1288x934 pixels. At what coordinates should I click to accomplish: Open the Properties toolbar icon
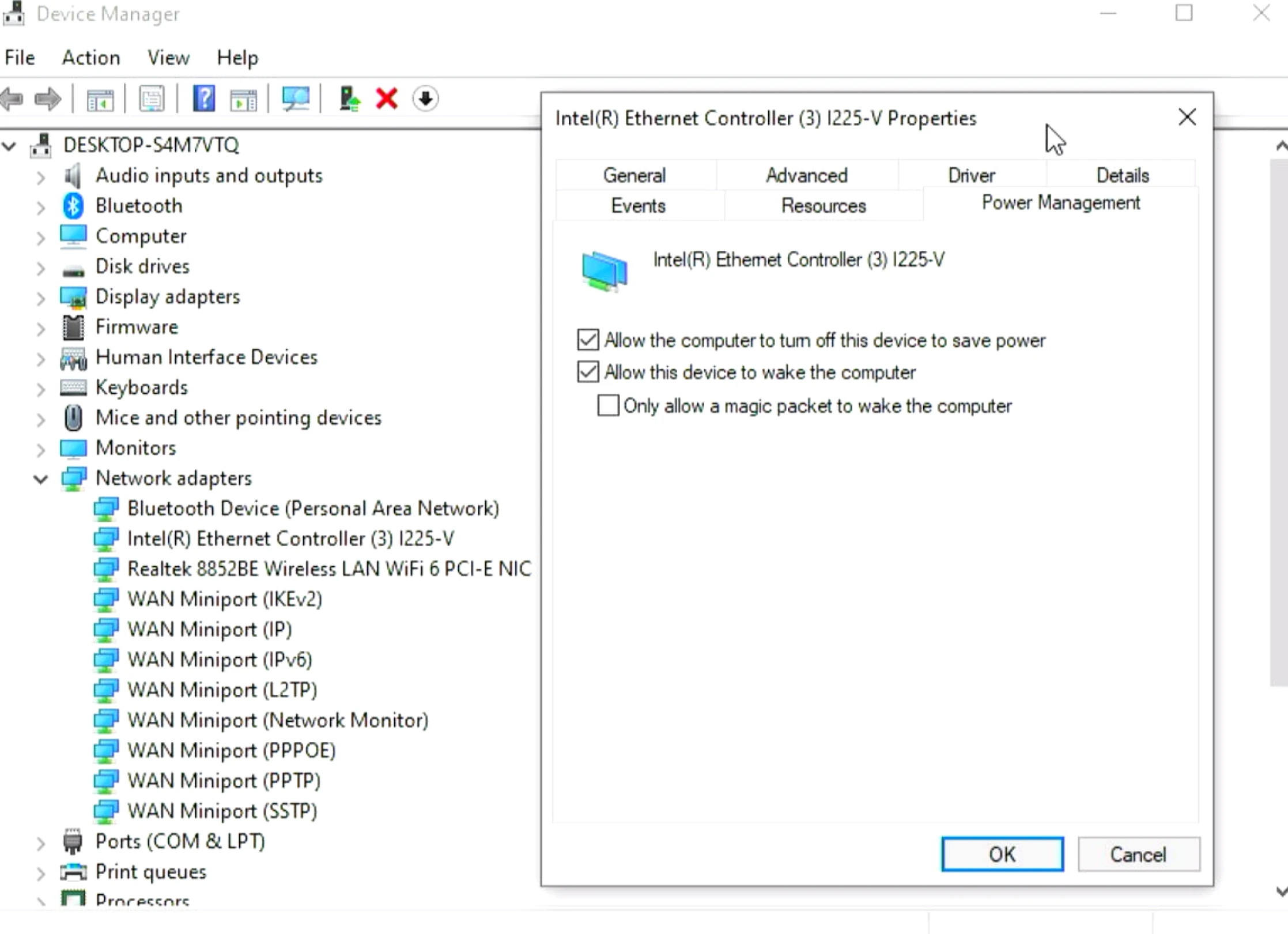pyautogui.click(x=152, y=99)
